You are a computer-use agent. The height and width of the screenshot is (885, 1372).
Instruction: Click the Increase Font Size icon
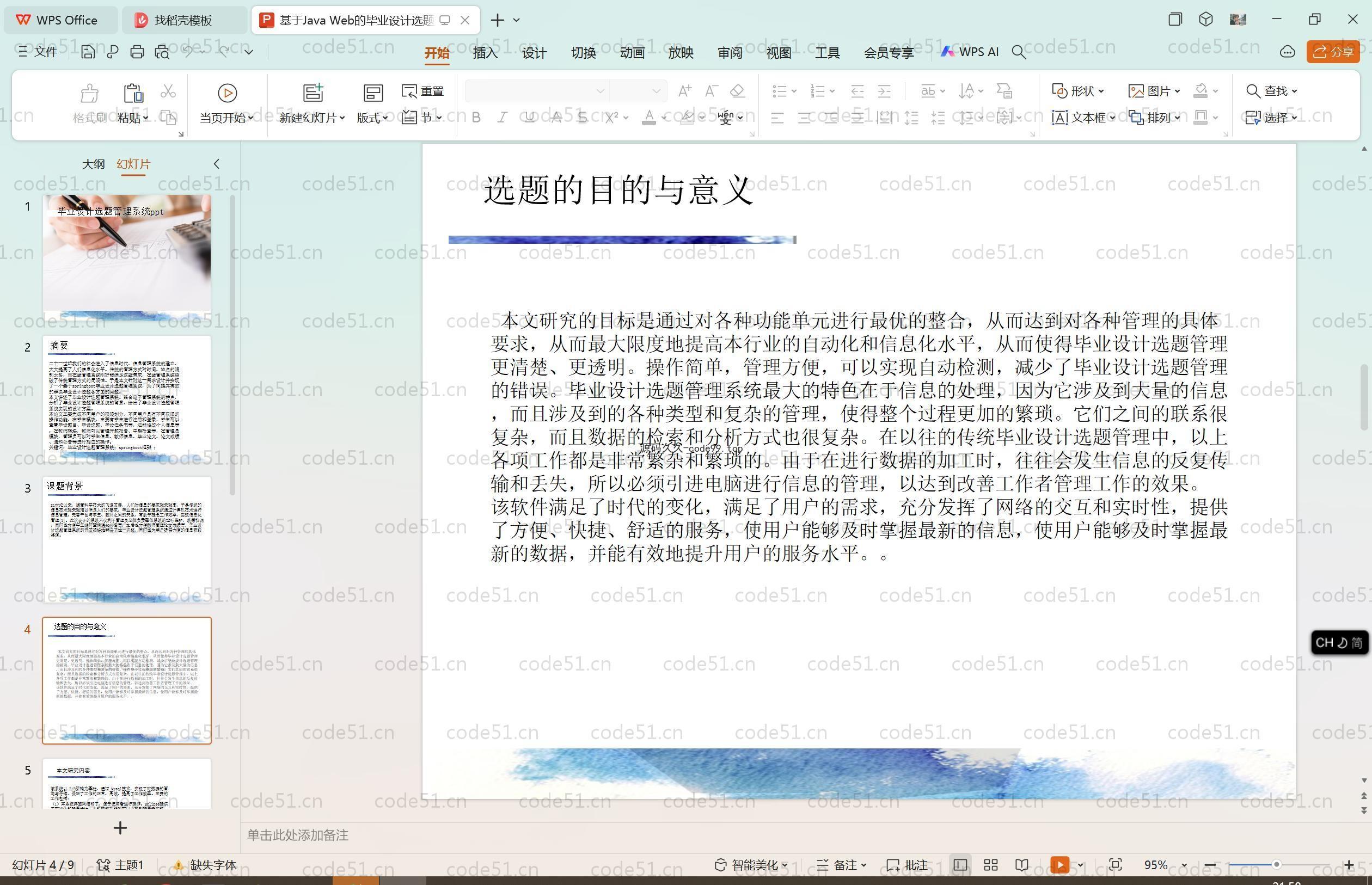coord(684,91)
